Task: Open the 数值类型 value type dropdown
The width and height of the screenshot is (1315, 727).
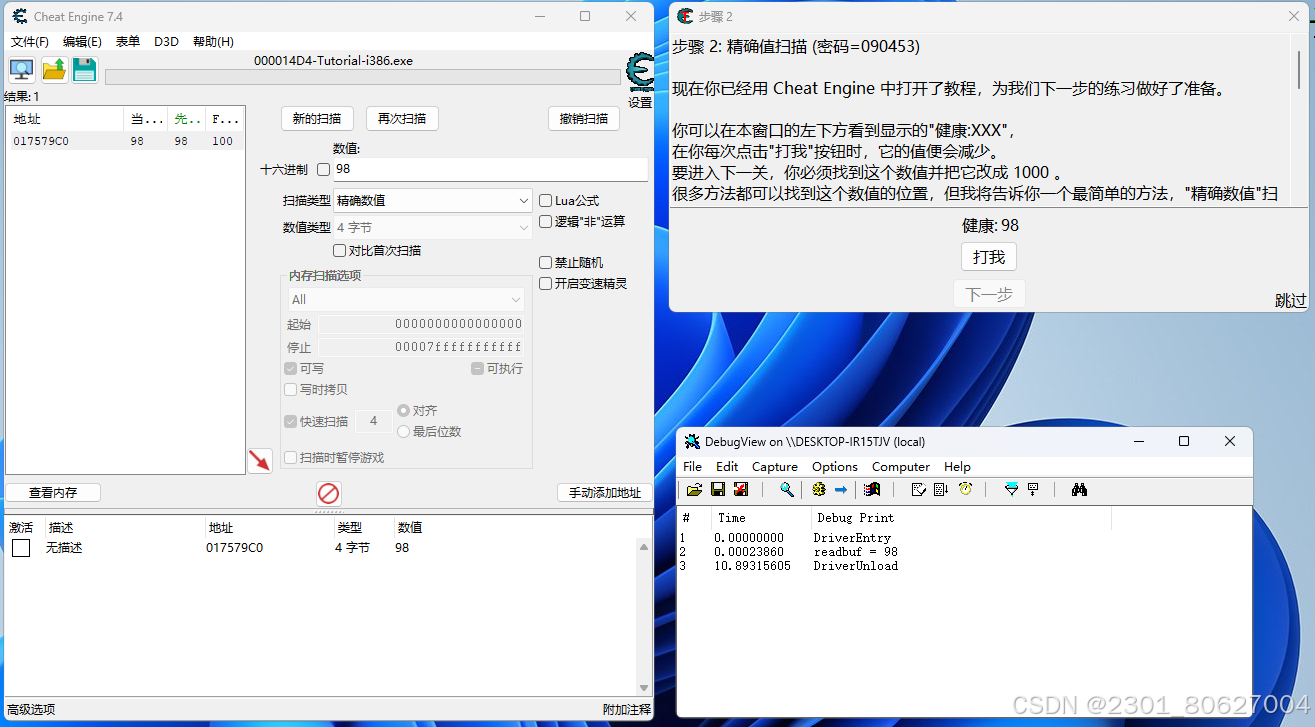Action: [x=524, y=226]
